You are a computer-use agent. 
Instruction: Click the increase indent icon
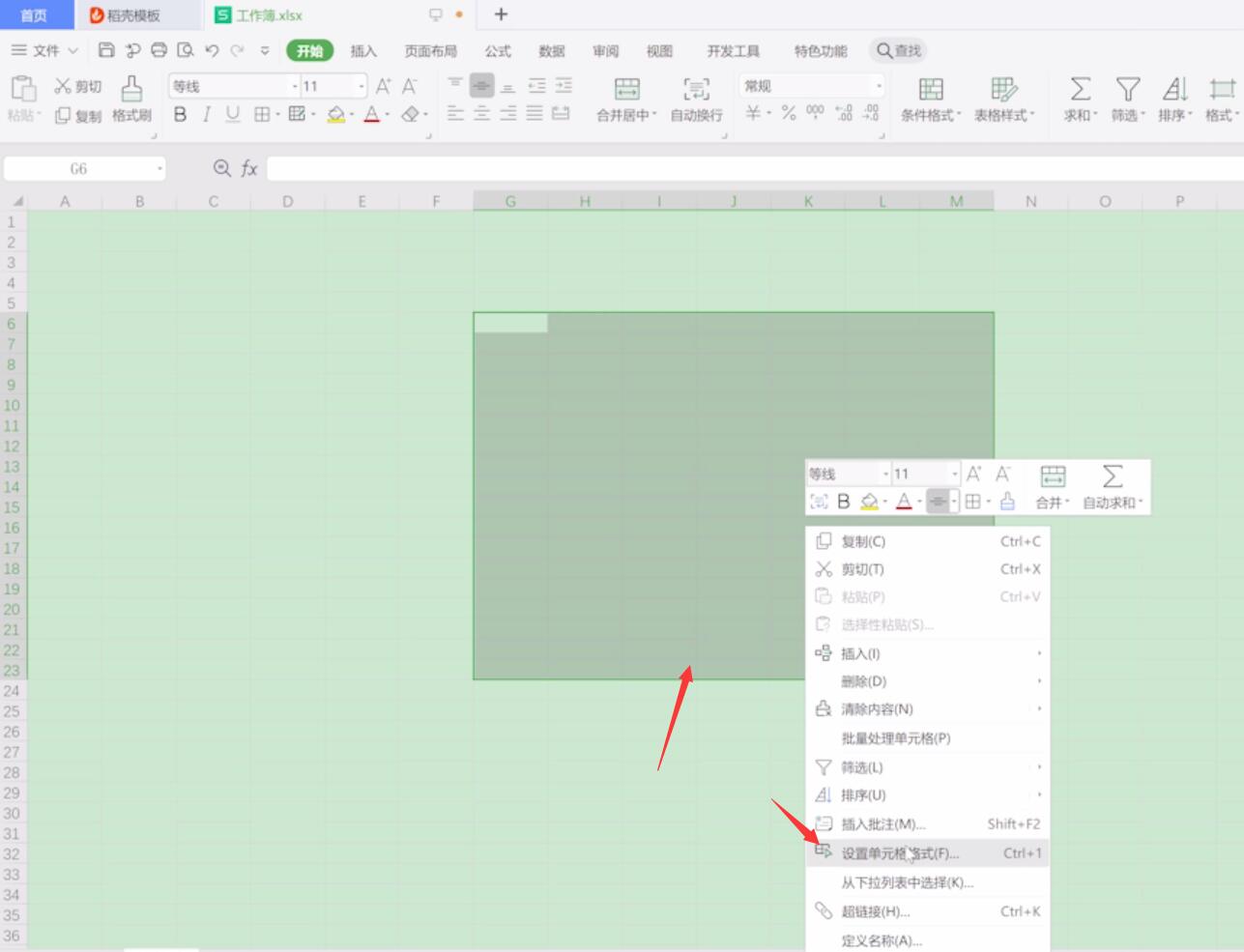point(564,85)
